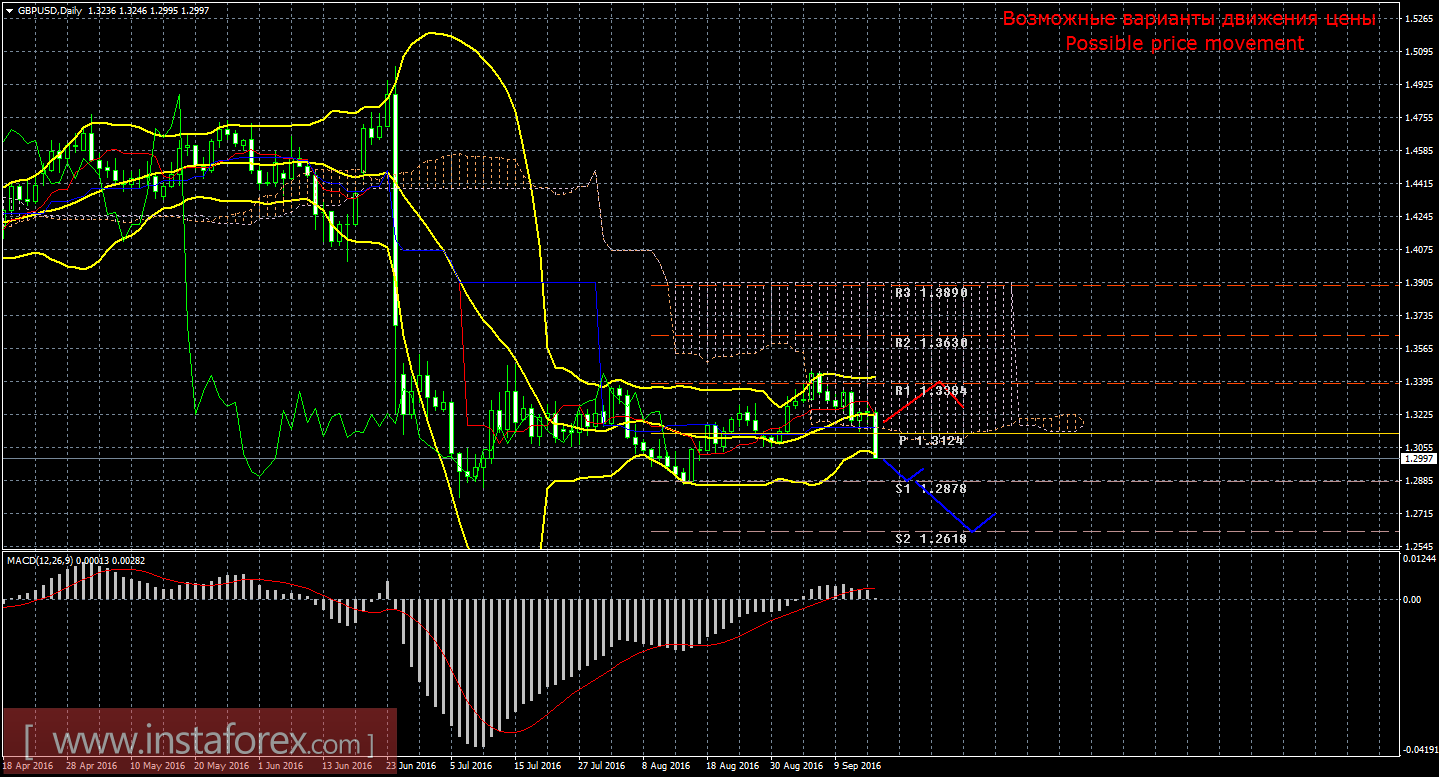This screenshot has width=1439, height=777.
Task: Click the 30 Aug 2016 date label
Action: pos(797,766)
